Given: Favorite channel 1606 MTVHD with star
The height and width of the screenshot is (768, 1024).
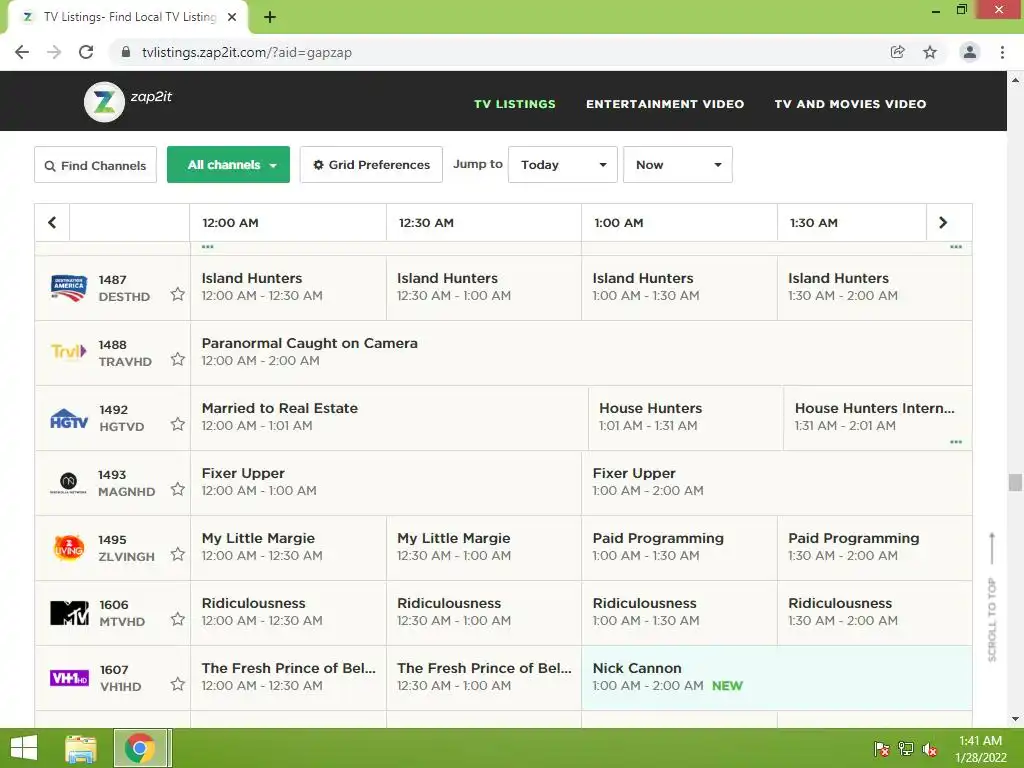Looking at the screenshot, I should (178, 619).
